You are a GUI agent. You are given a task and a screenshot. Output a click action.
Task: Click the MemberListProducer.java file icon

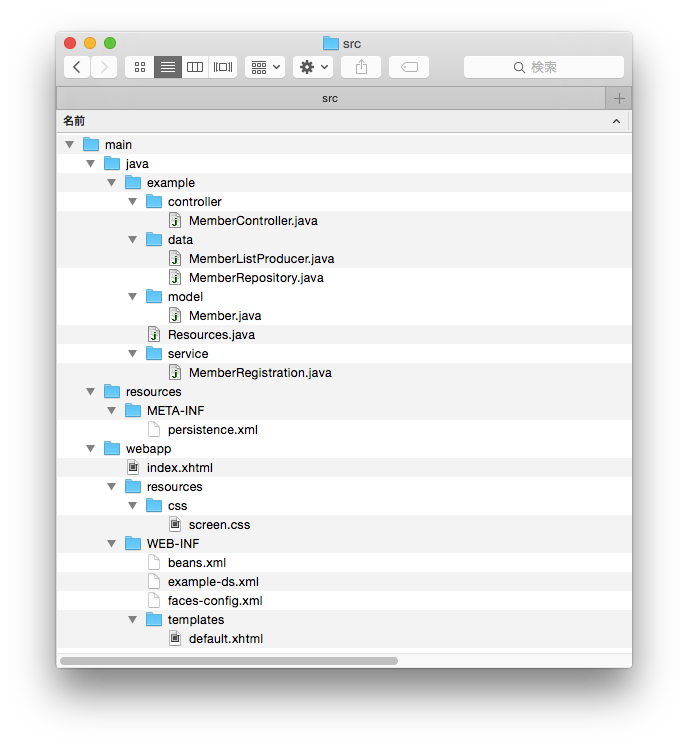tap(175, 259)
